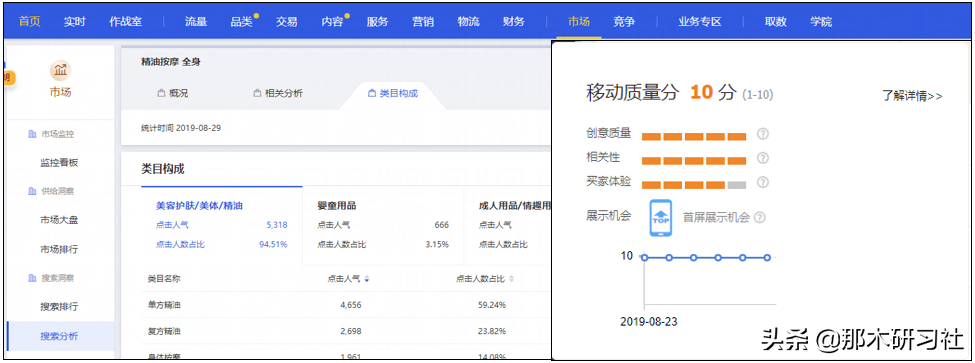The image size is (975, 363).
Task: Open 市场大盘 in the sidebar
Action: 59,220
